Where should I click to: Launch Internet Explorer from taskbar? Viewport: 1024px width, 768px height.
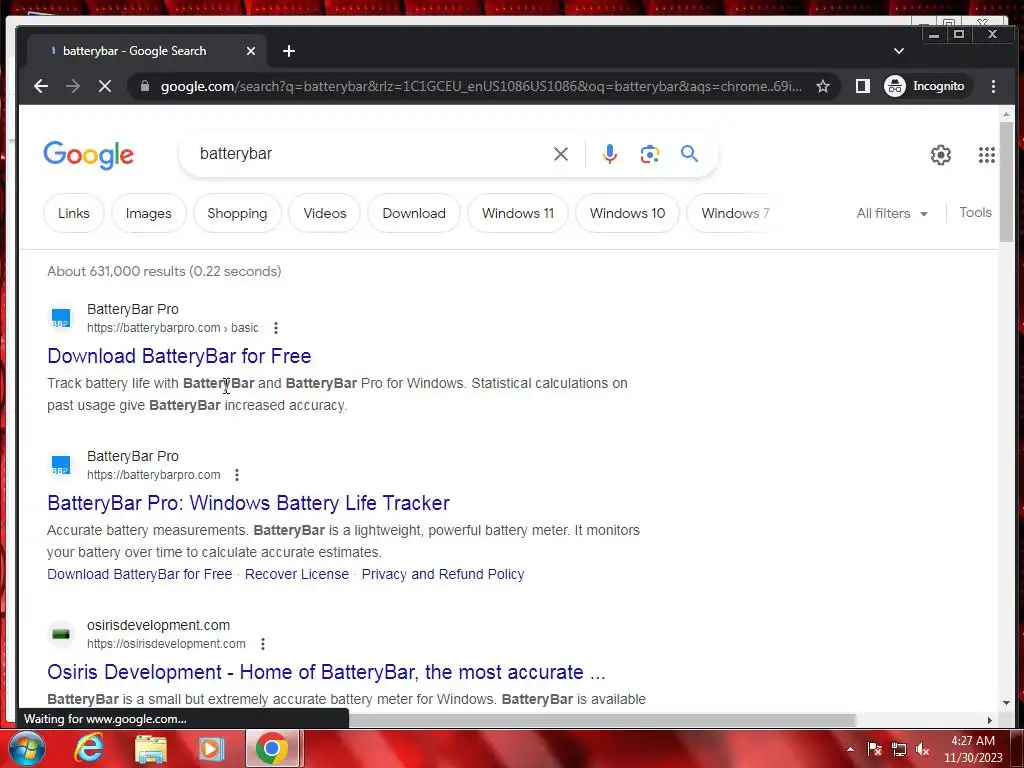pyautogui.click(x=89, y=748)
